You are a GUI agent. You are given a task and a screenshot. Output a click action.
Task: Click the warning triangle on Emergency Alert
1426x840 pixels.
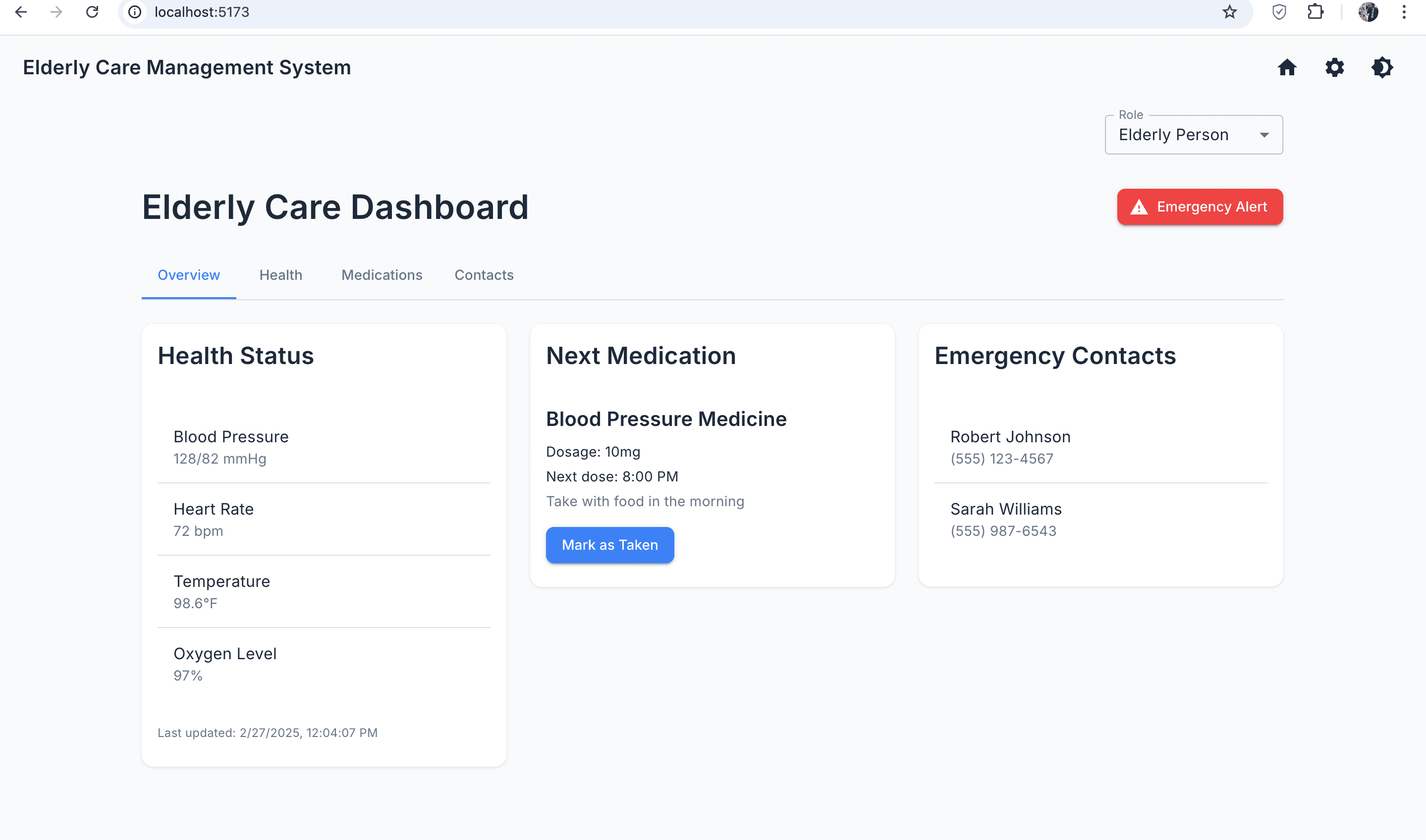click(1139, 207)
